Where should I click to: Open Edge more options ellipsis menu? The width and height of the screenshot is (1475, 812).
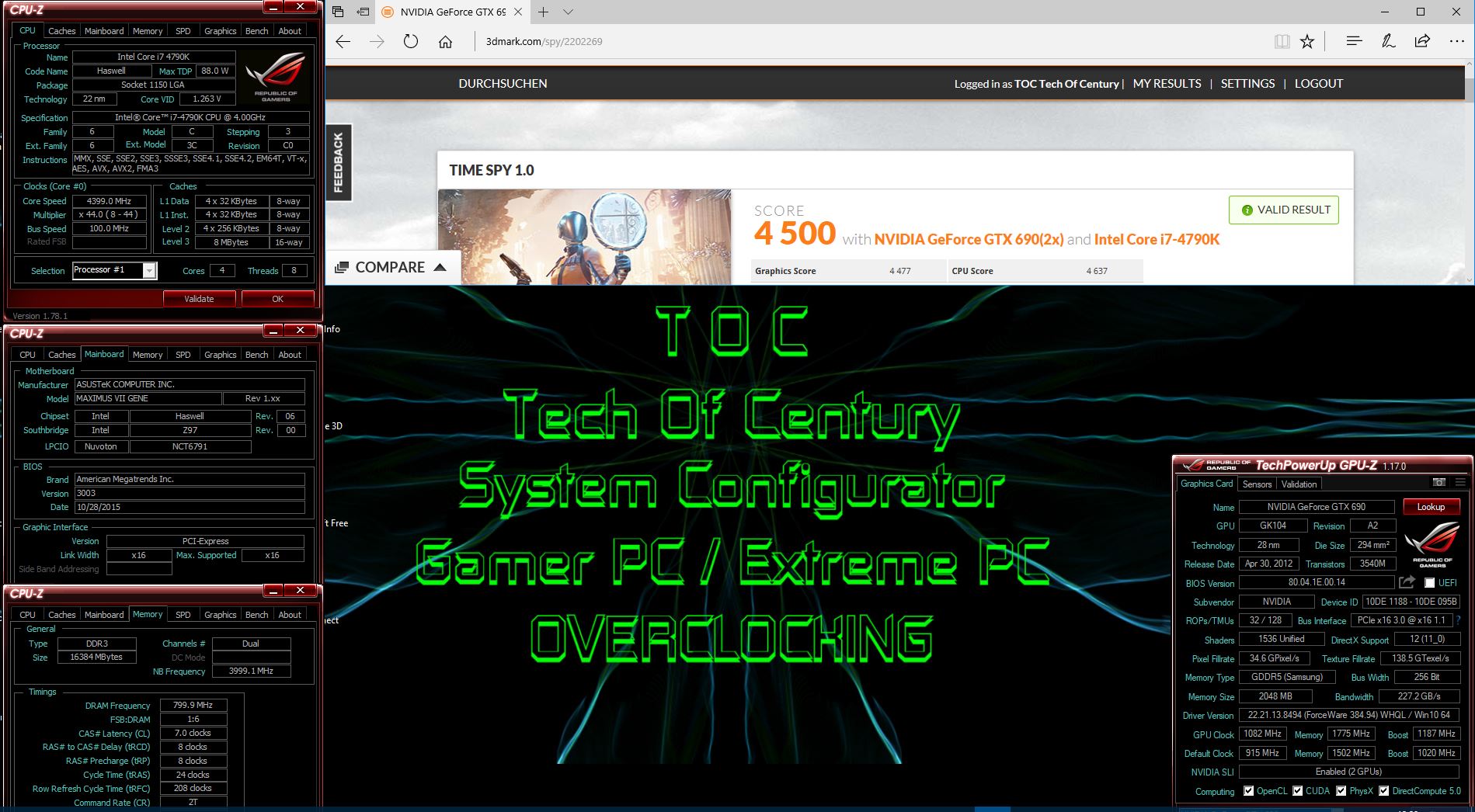pyautogui.click(x=1456, y=42)
